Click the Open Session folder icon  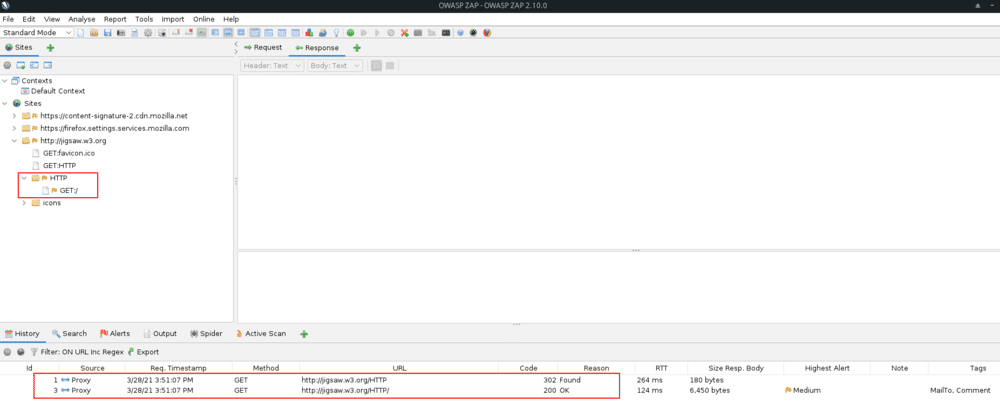(94, 33)
